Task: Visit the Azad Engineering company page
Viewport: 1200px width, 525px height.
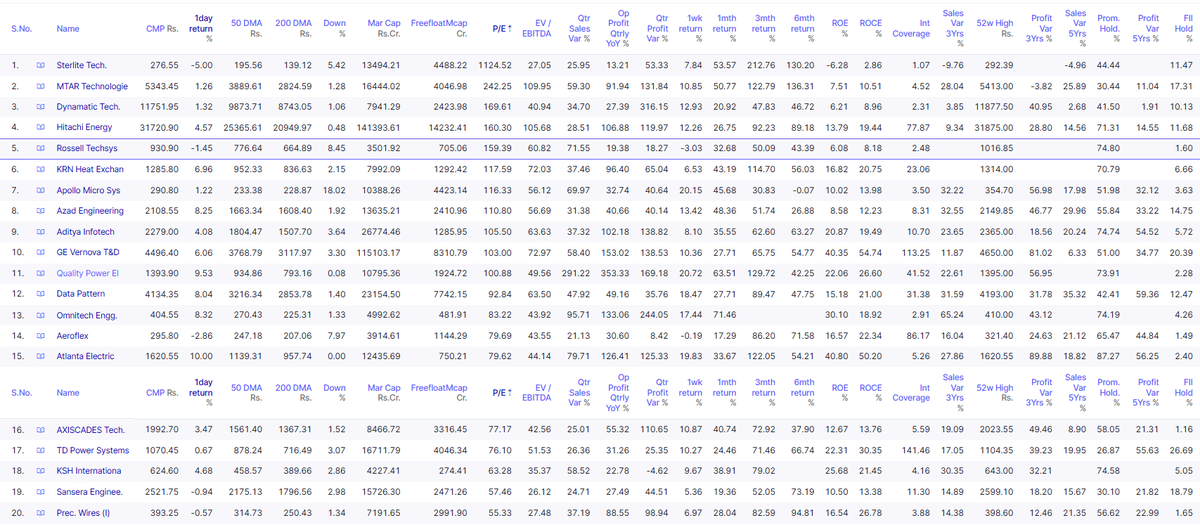Action: (x=92, y=210)
